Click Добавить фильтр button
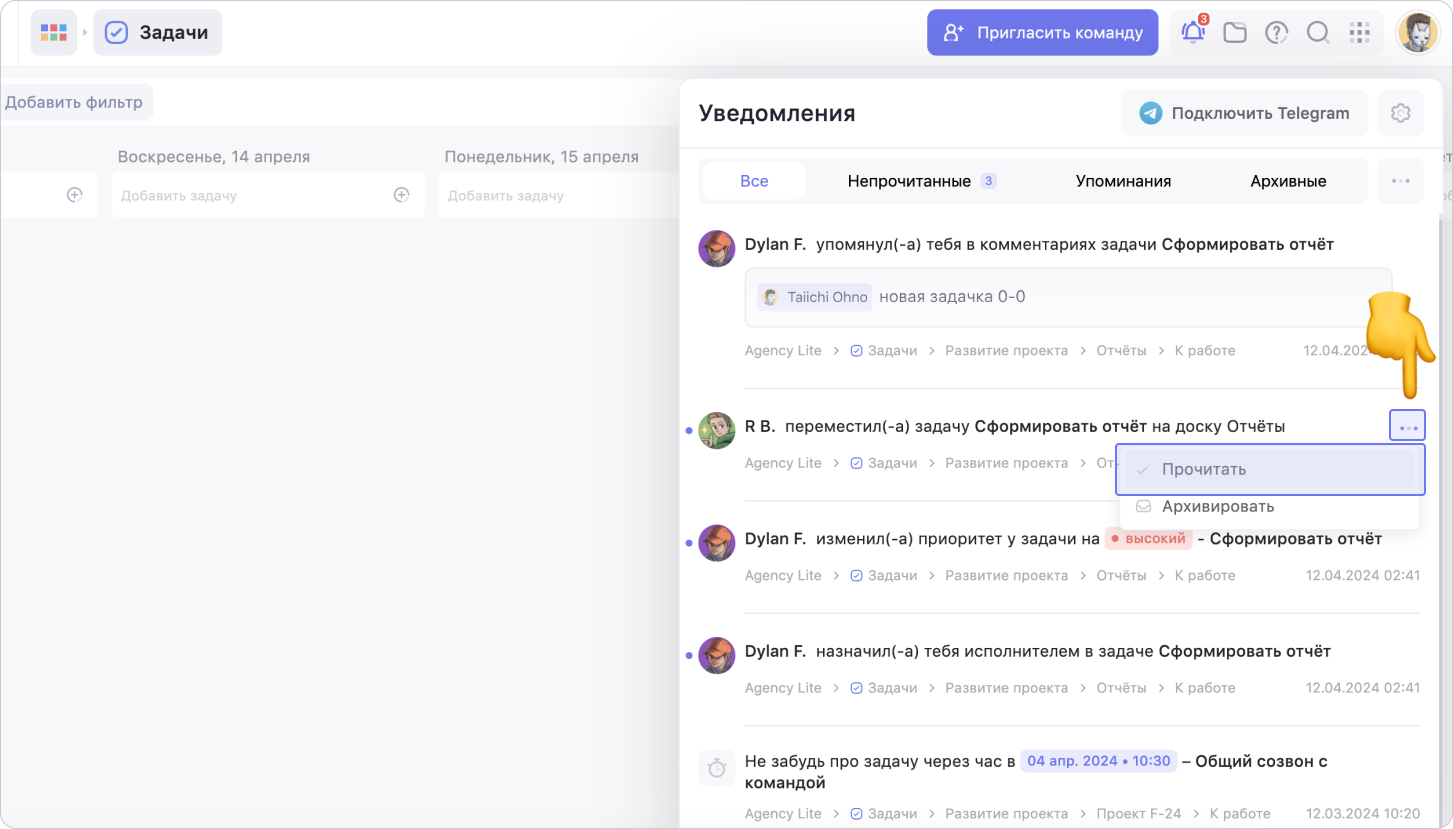Viewport: 1453px width, 829px height. pos(74,102)
